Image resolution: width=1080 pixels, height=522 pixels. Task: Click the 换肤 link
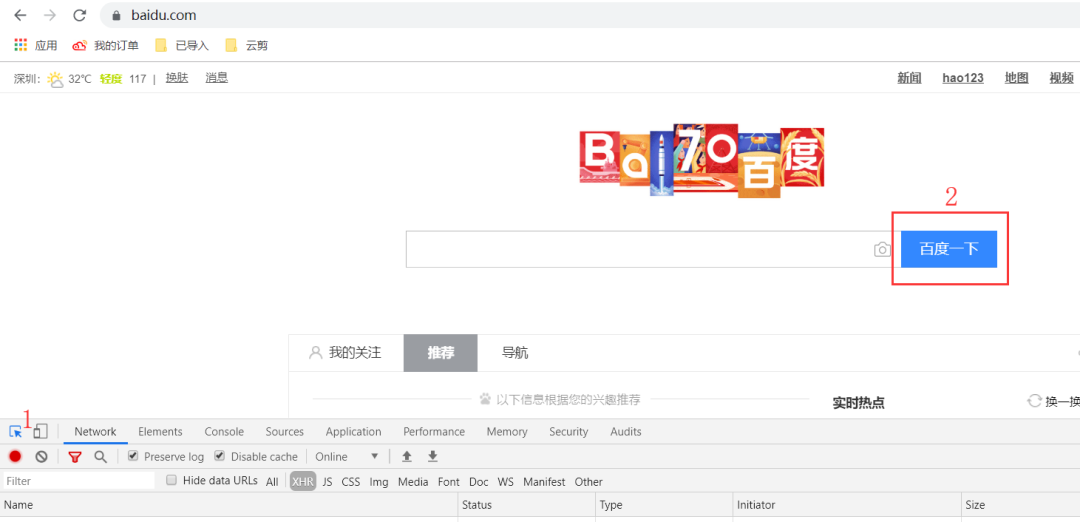(x=177, y=78)
